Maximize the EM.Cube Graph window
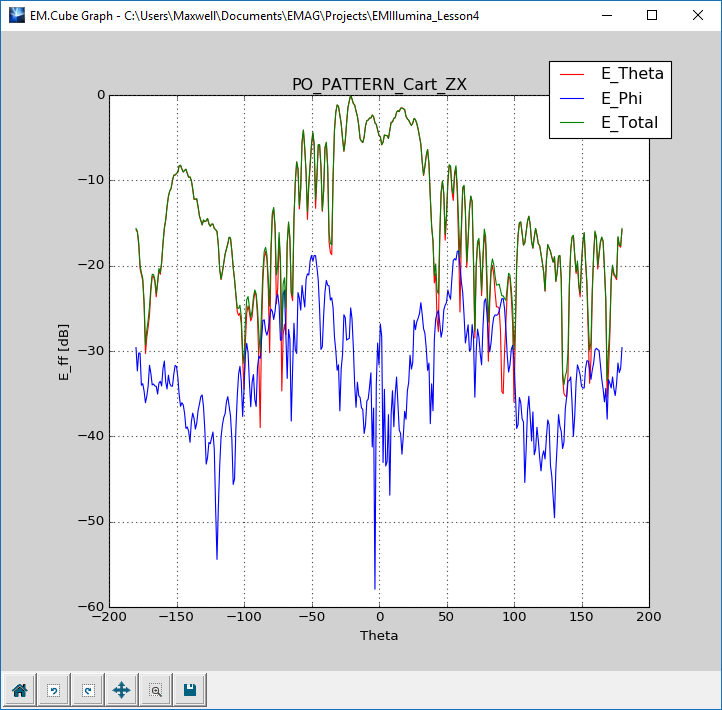The image size is (722, 710). click(x=652, y=16)
